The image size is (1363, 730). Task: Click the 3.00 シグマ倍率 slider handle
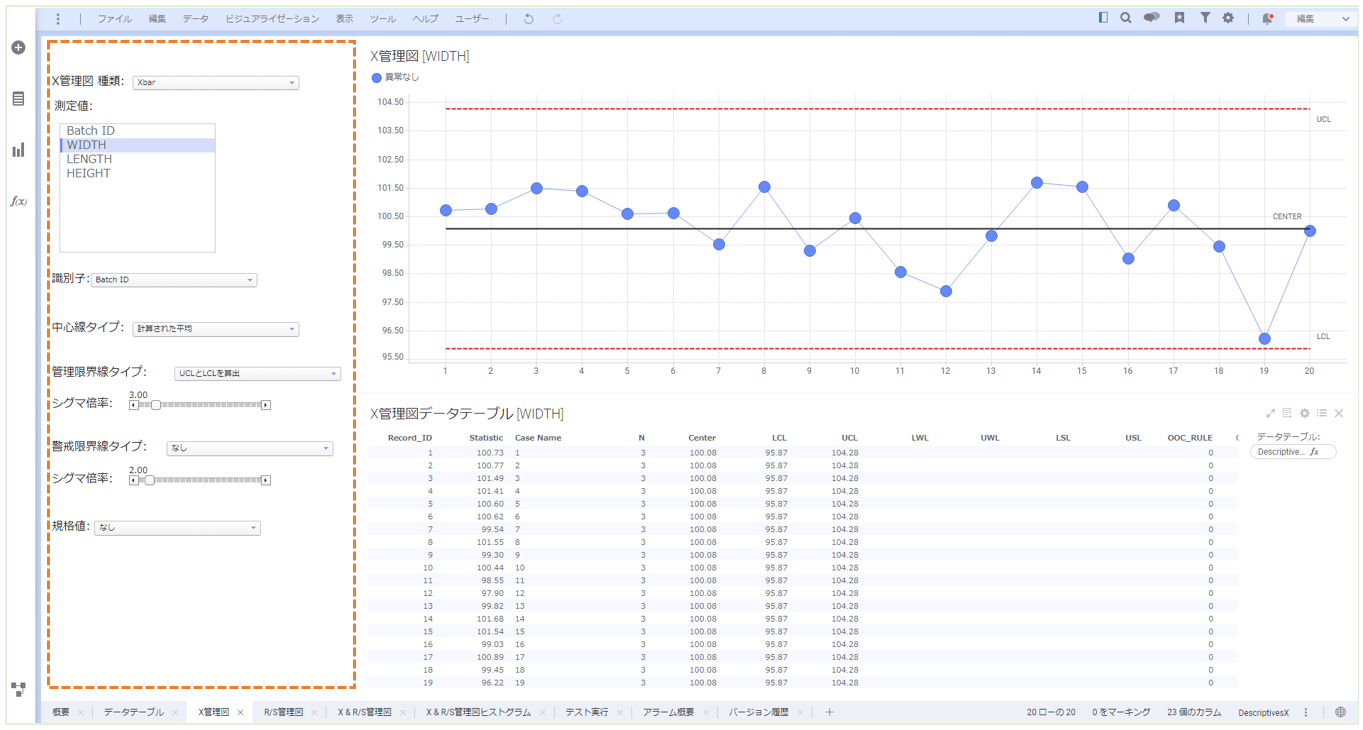pyautogui.click(x=155, y=405)
